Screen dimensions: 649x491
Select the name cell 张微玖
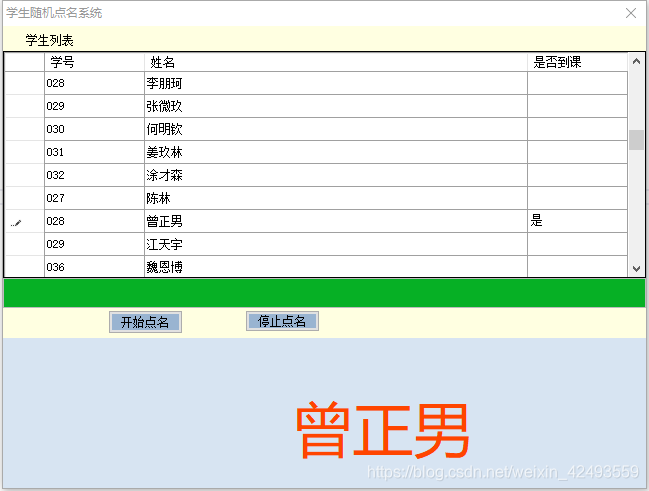point(336,106)
